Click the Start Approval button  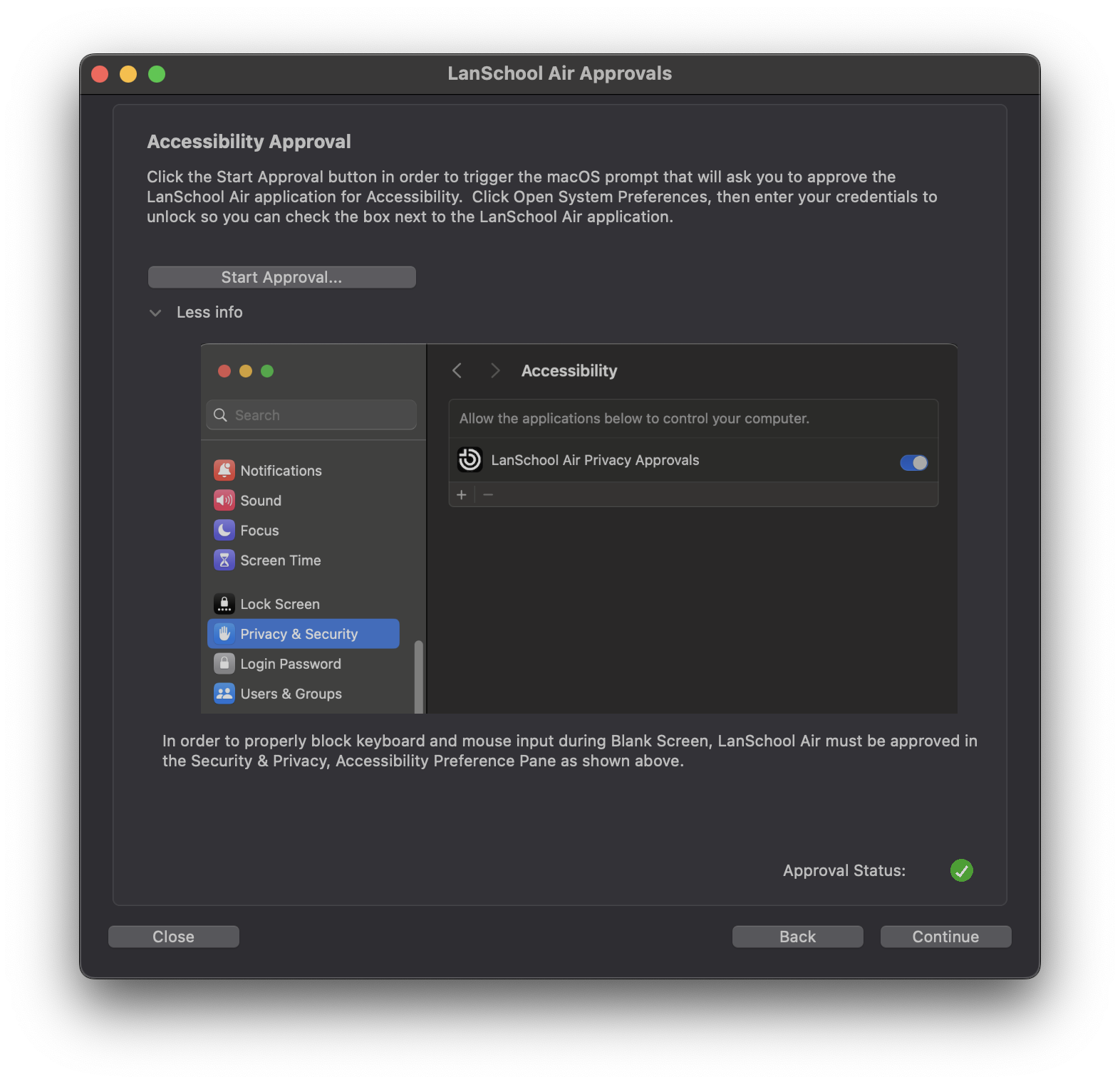(281, 277)
